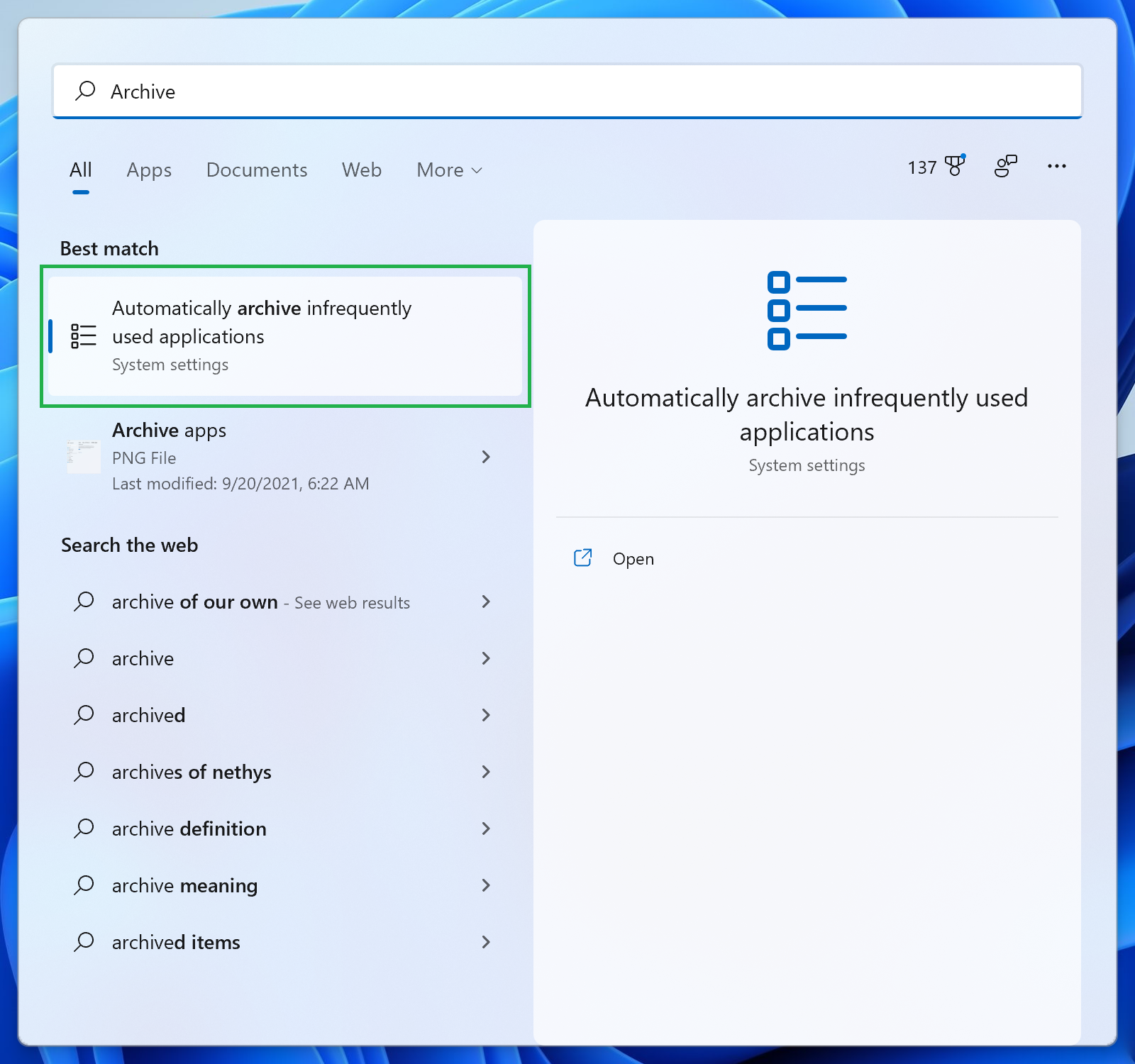1135x1064 pixels.
Task: Switch to the Documents filter tab
Action: click(257, 170)
